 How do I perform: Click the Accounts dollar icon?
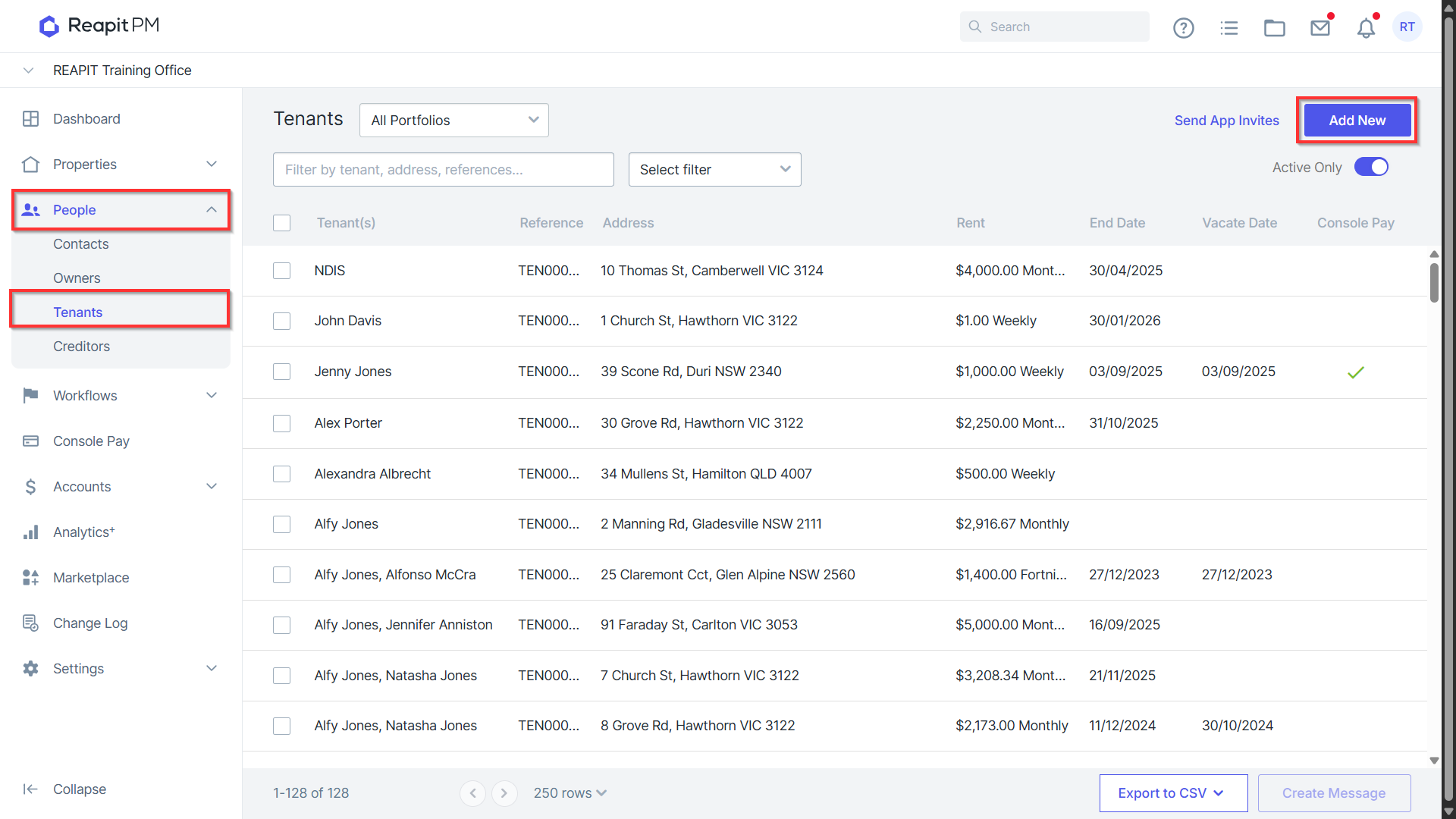point(30,486)
